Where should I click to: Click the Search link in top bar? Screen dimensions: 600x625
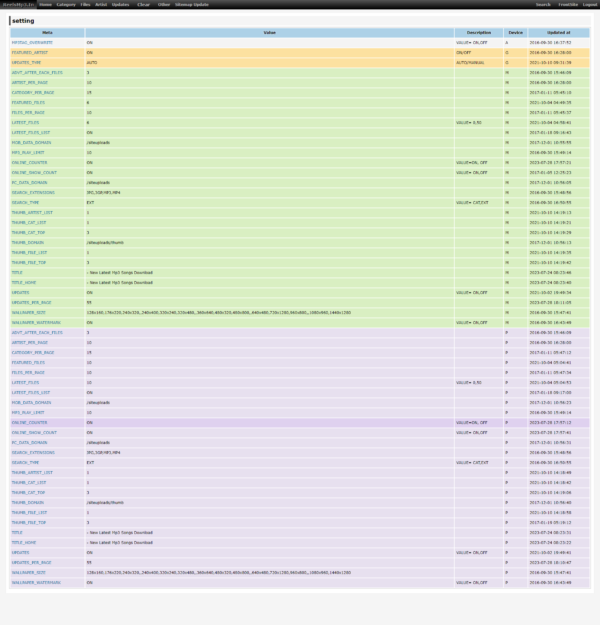543,4
